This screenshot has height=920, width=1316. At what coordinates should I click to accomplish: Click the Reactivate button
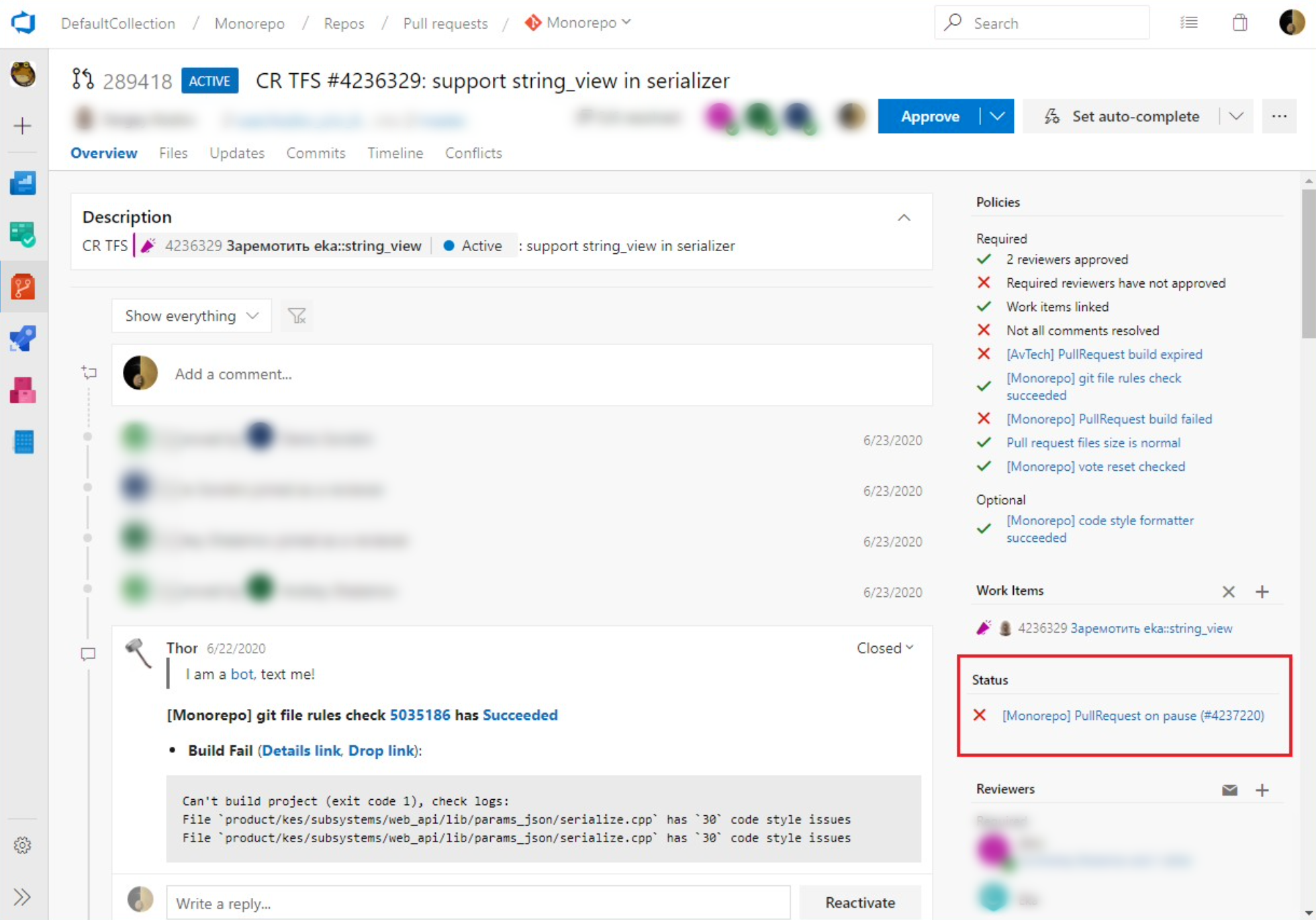tap(860, 903)
